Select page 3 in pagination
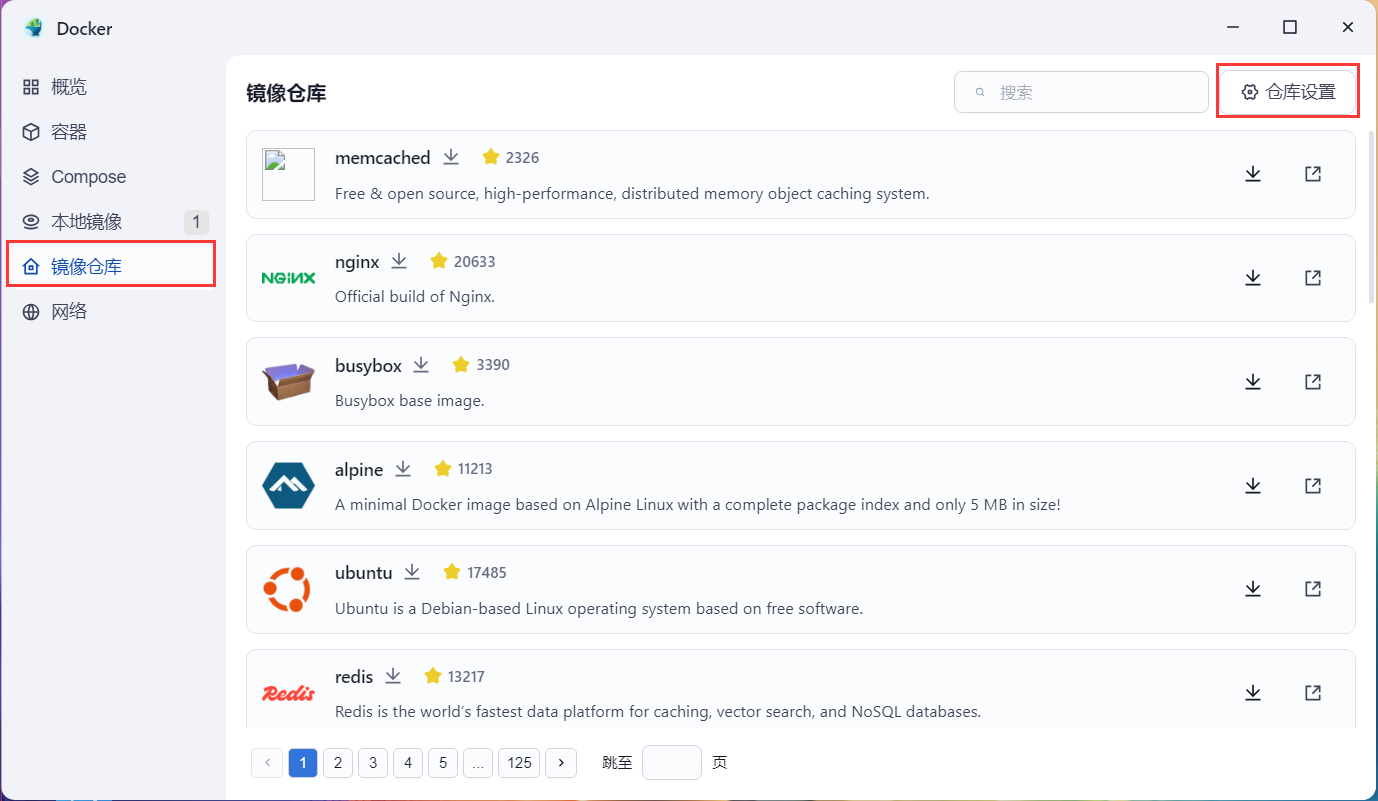This screenshot has width=1378, height=801. tap(372, 762)
